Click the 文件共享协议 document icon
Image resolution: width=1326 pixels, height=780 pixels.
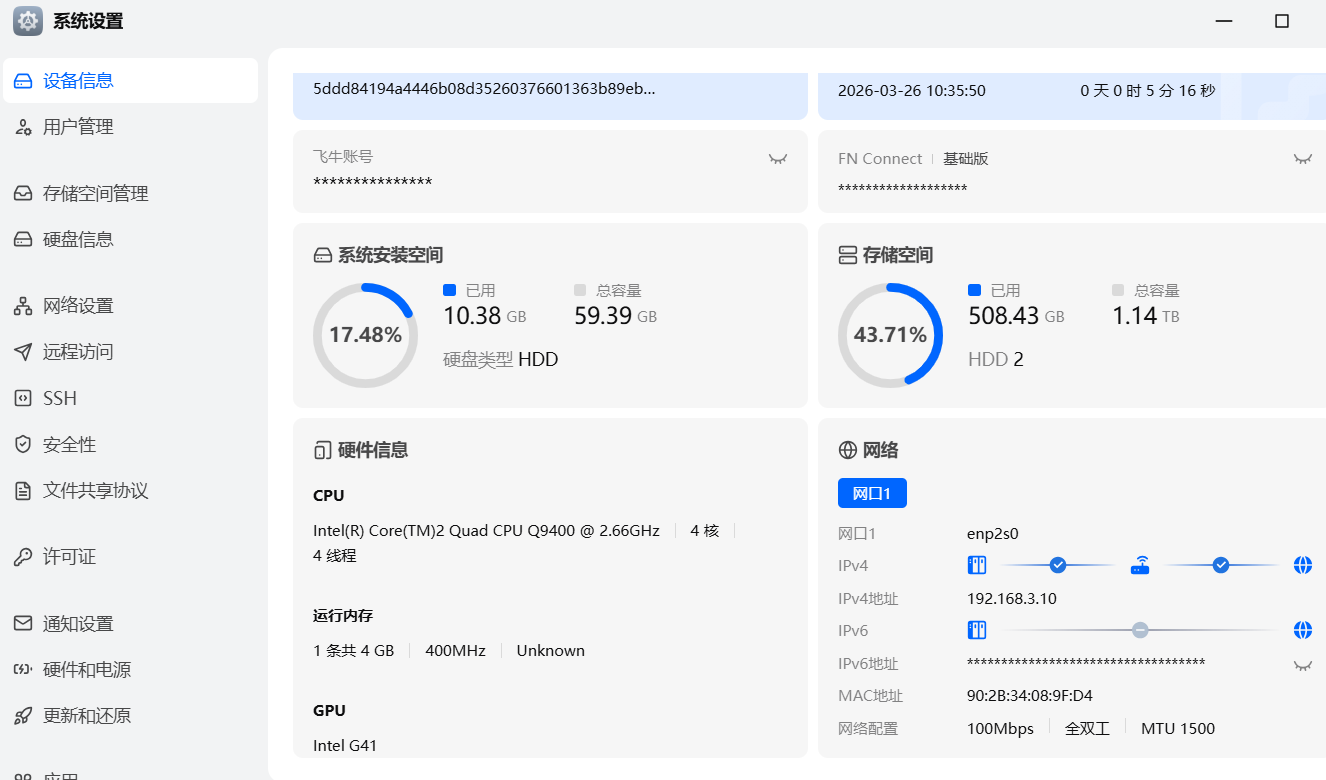point(23,490)
